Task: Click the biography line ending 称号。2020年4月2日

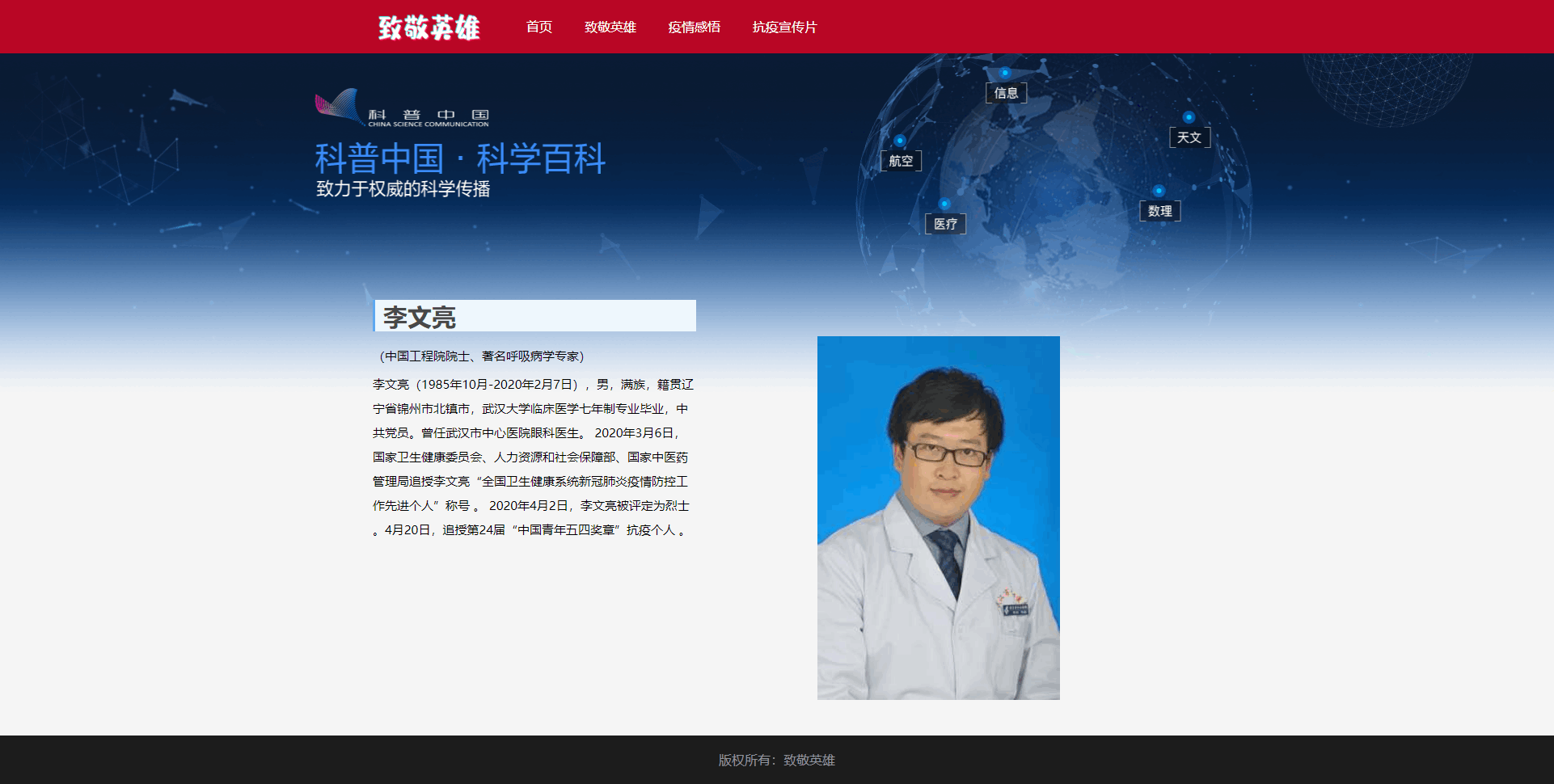Action: click(531, 506)
